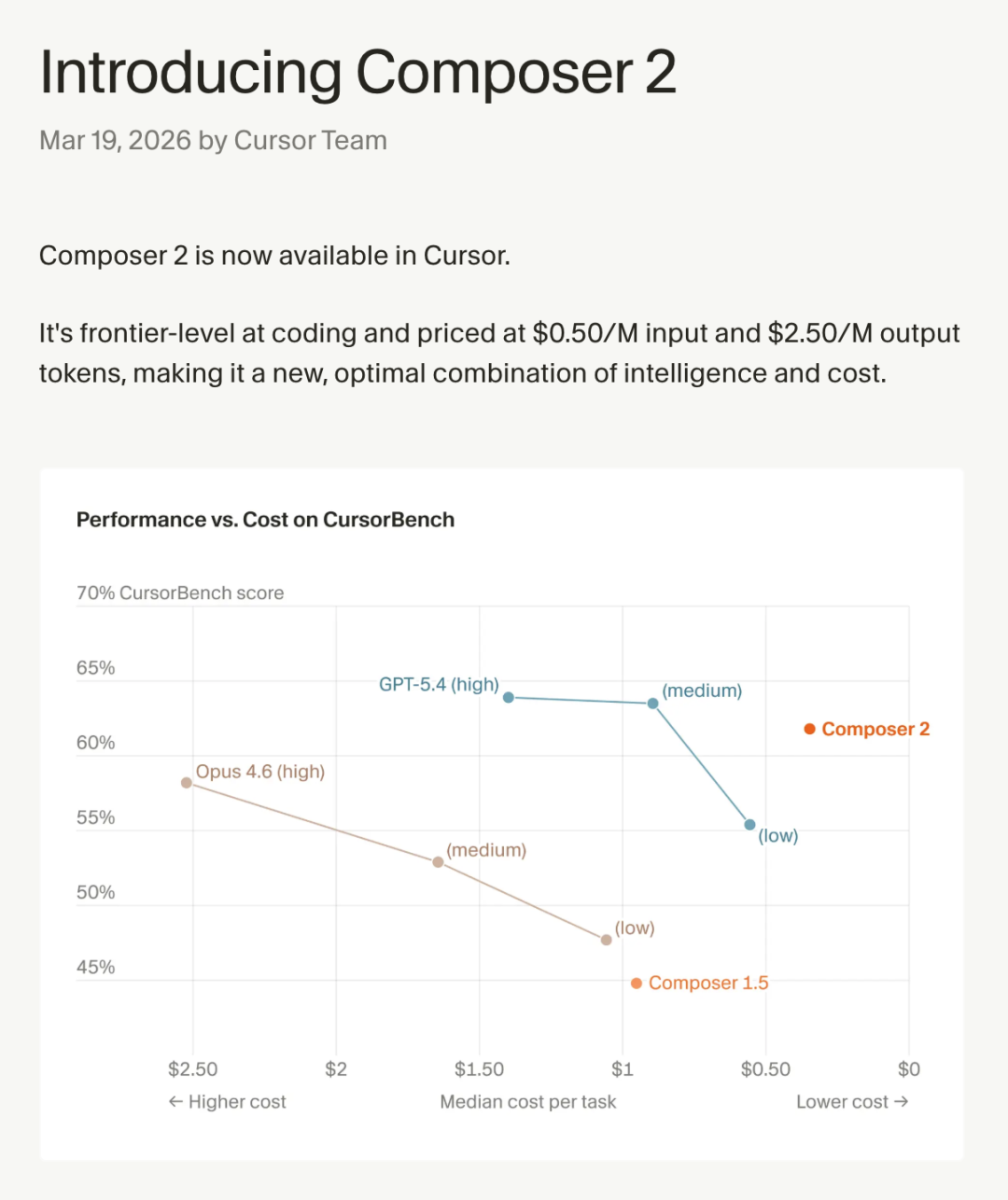The width and height of the screenshot is (1008, 1200).
Task: Click the orange Composer 2 data point
Action: point(810,729)
